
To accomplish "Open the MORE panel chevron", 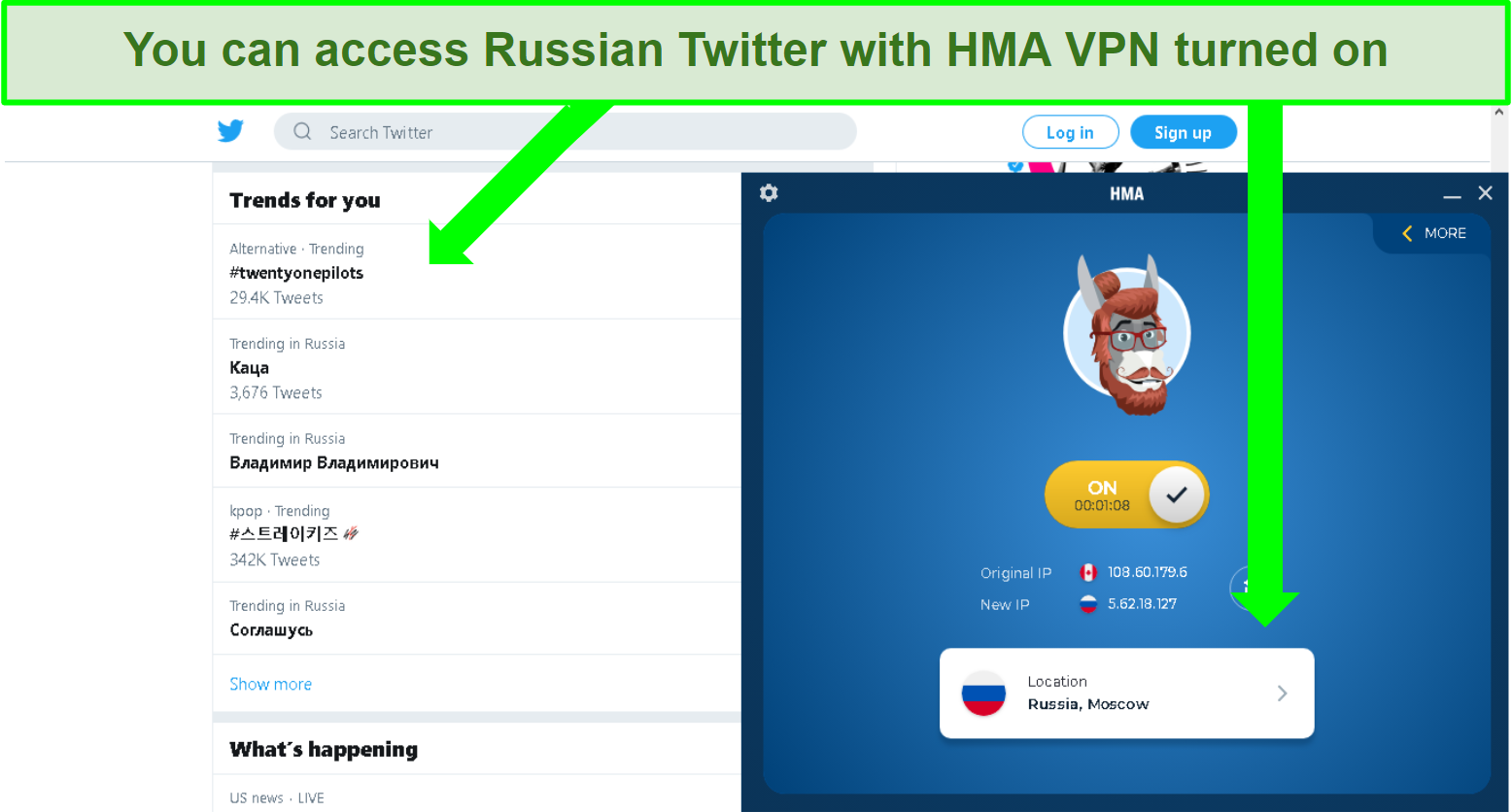I will click(x=1407, y=233).
